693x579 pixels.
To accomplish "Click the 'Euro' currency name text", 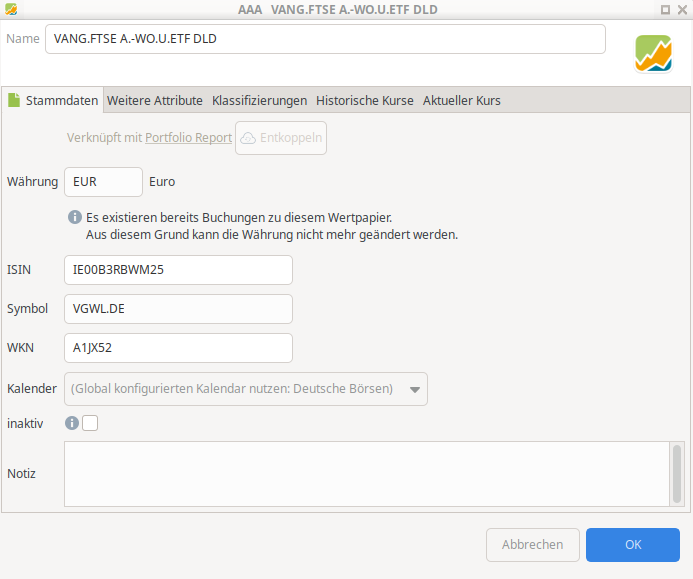I will click(162, 182).
